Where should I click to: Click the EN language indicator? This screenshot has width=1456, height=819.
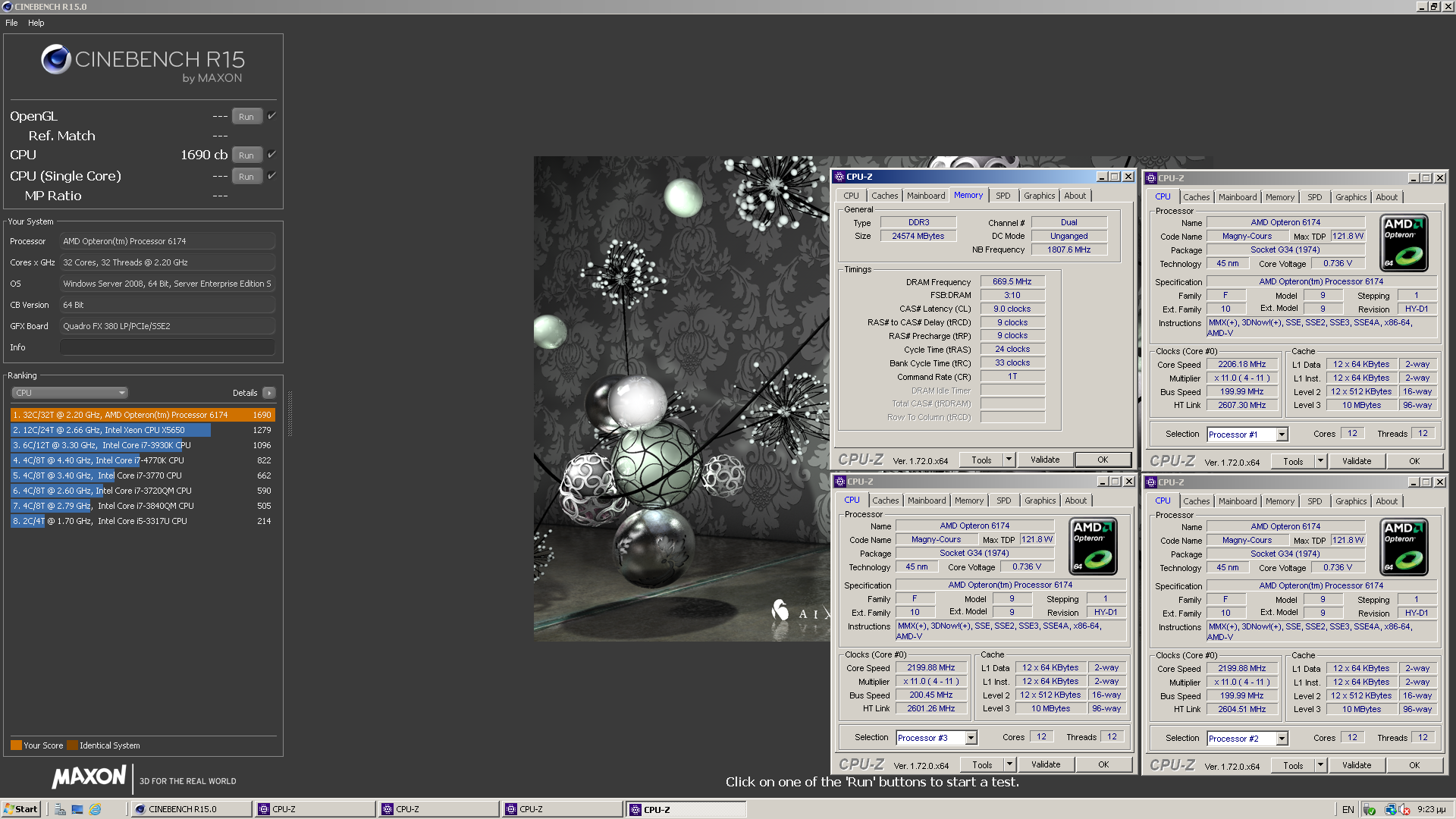(1348, 809)
